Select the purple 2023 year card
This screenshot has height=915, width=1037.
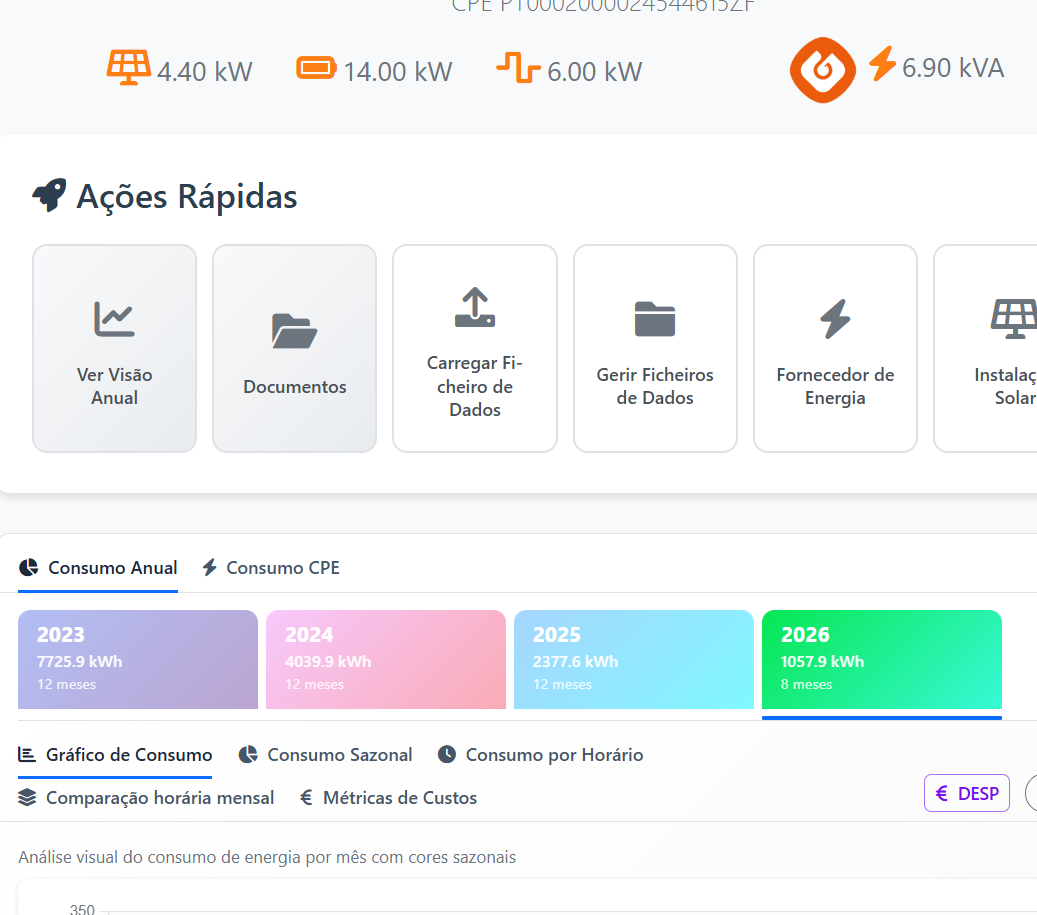click(138, 660)
